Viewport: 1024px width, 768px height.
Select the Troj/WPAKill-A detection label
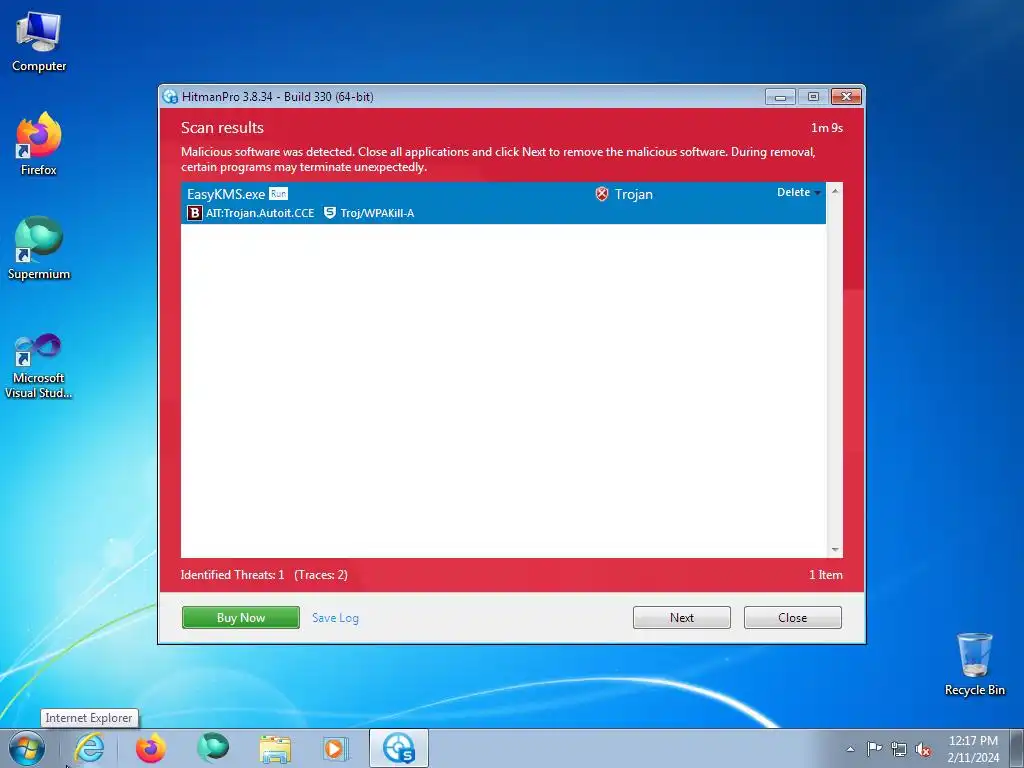377,213
